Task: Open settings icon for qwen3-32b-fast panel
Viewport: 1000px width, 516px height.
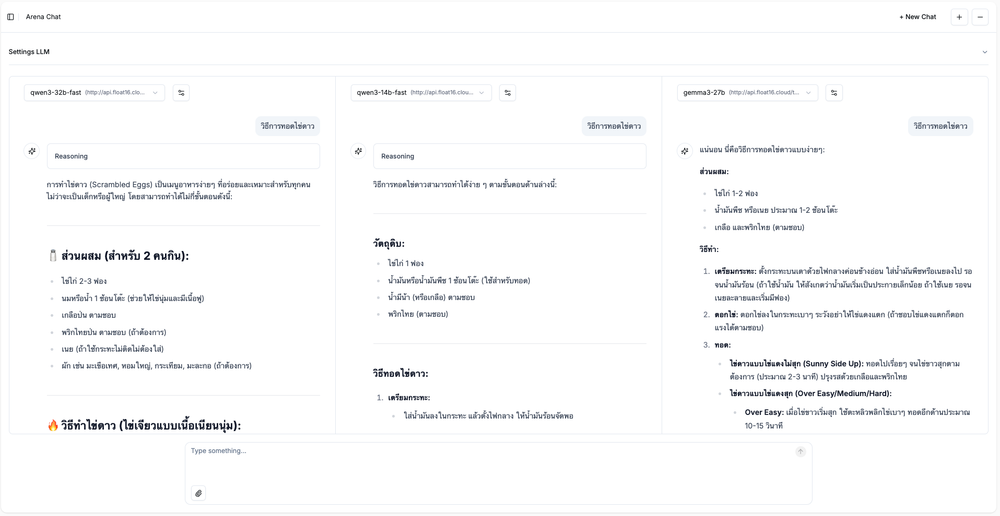Action: coord(181,93)
